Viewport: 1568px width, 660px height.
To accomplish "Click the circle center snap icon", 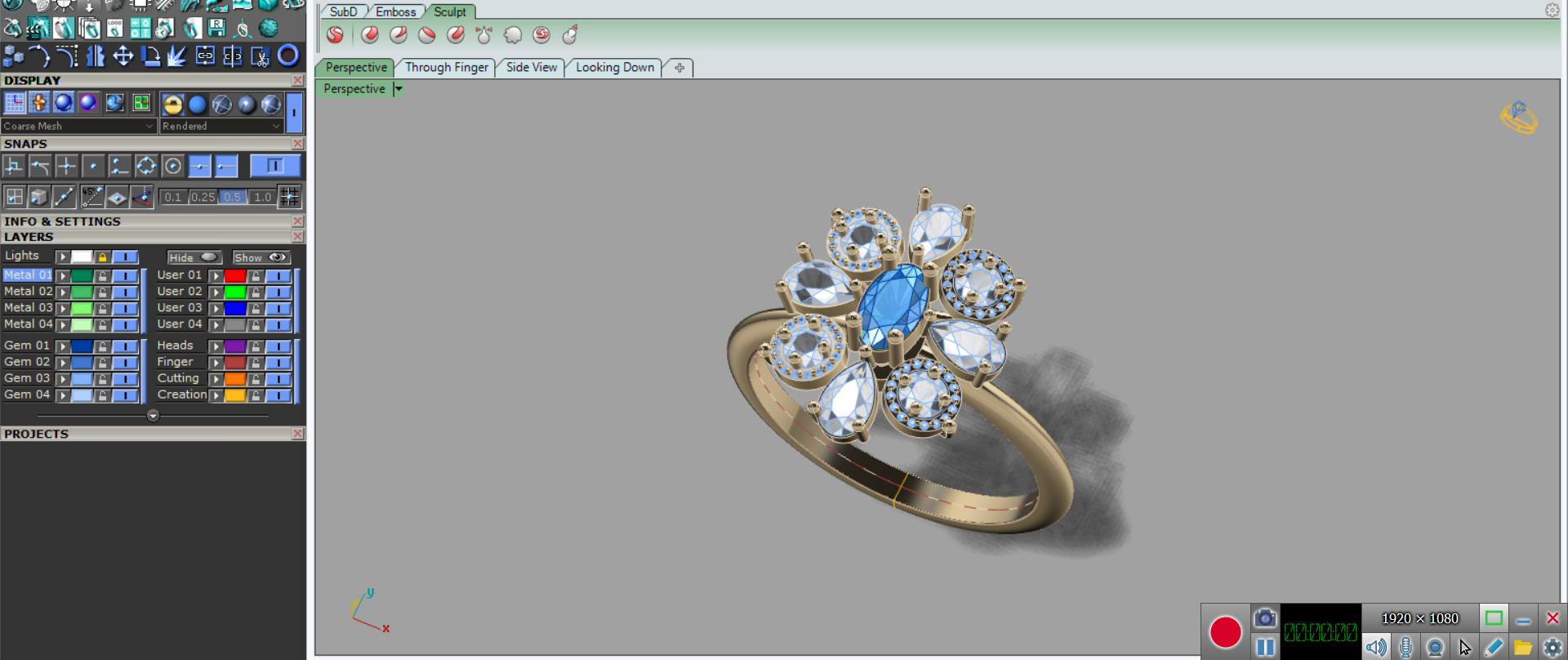I will [172, 167].
